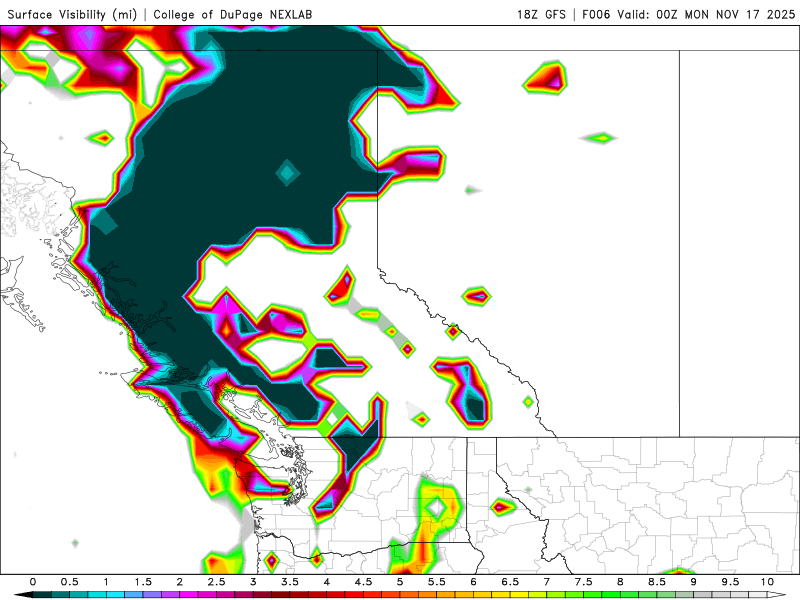Click the "College of DuPage NEXLAB" label
Viewport: 800px width, 600px height.
(233, 14)
